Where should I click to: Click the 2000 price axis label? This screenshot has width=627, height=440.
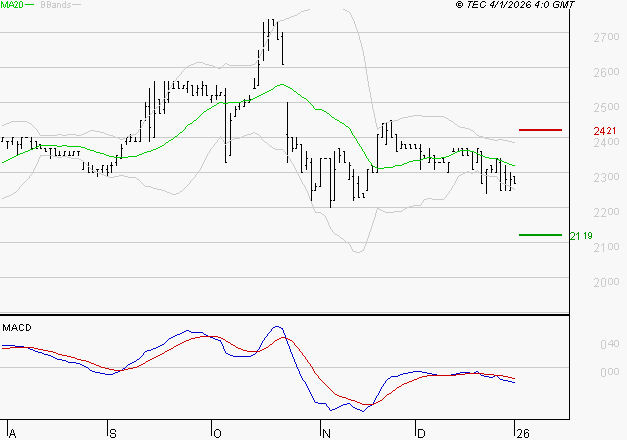click(606, 282)
